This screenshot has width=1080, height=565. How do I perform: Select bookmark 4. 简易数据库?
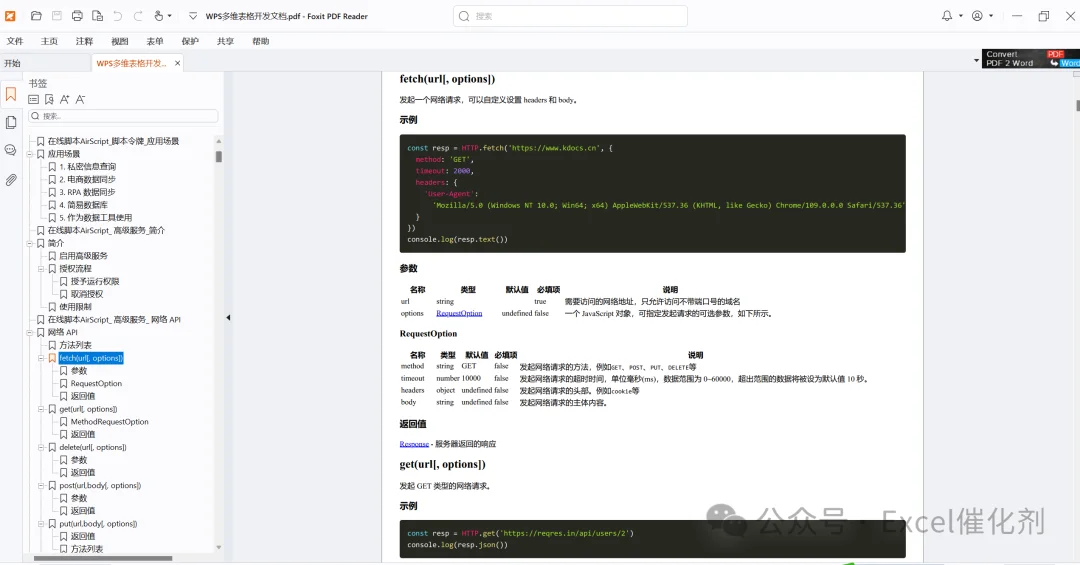83,205
